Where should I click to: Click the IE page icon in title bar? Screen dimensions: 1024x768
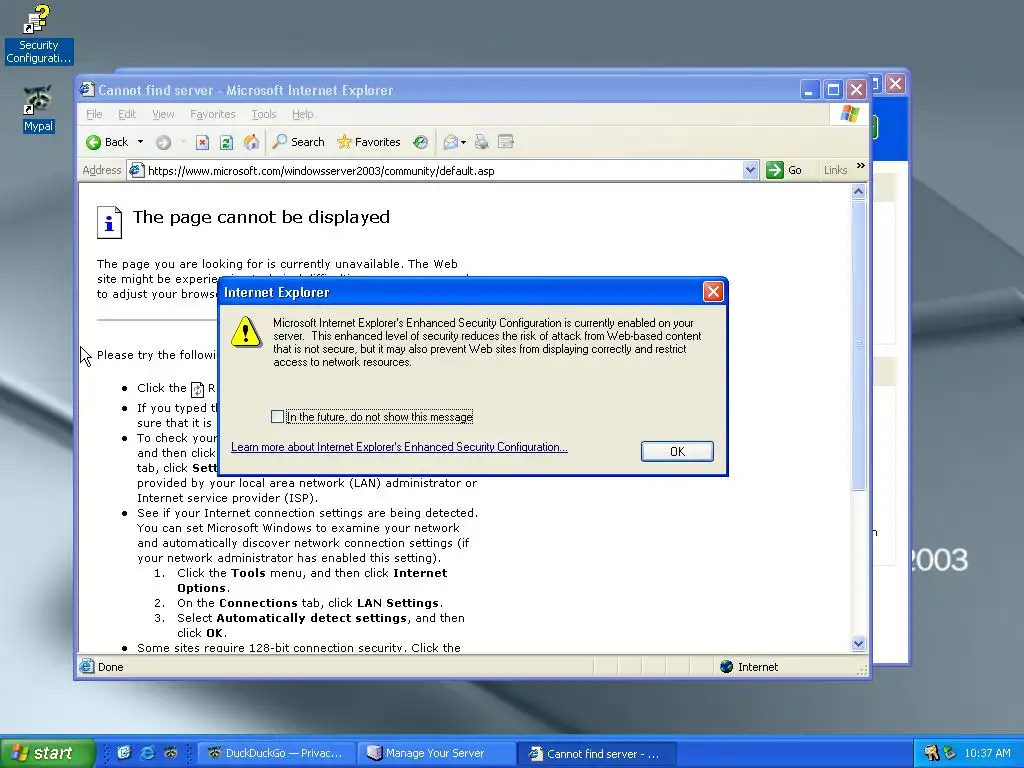88,89
